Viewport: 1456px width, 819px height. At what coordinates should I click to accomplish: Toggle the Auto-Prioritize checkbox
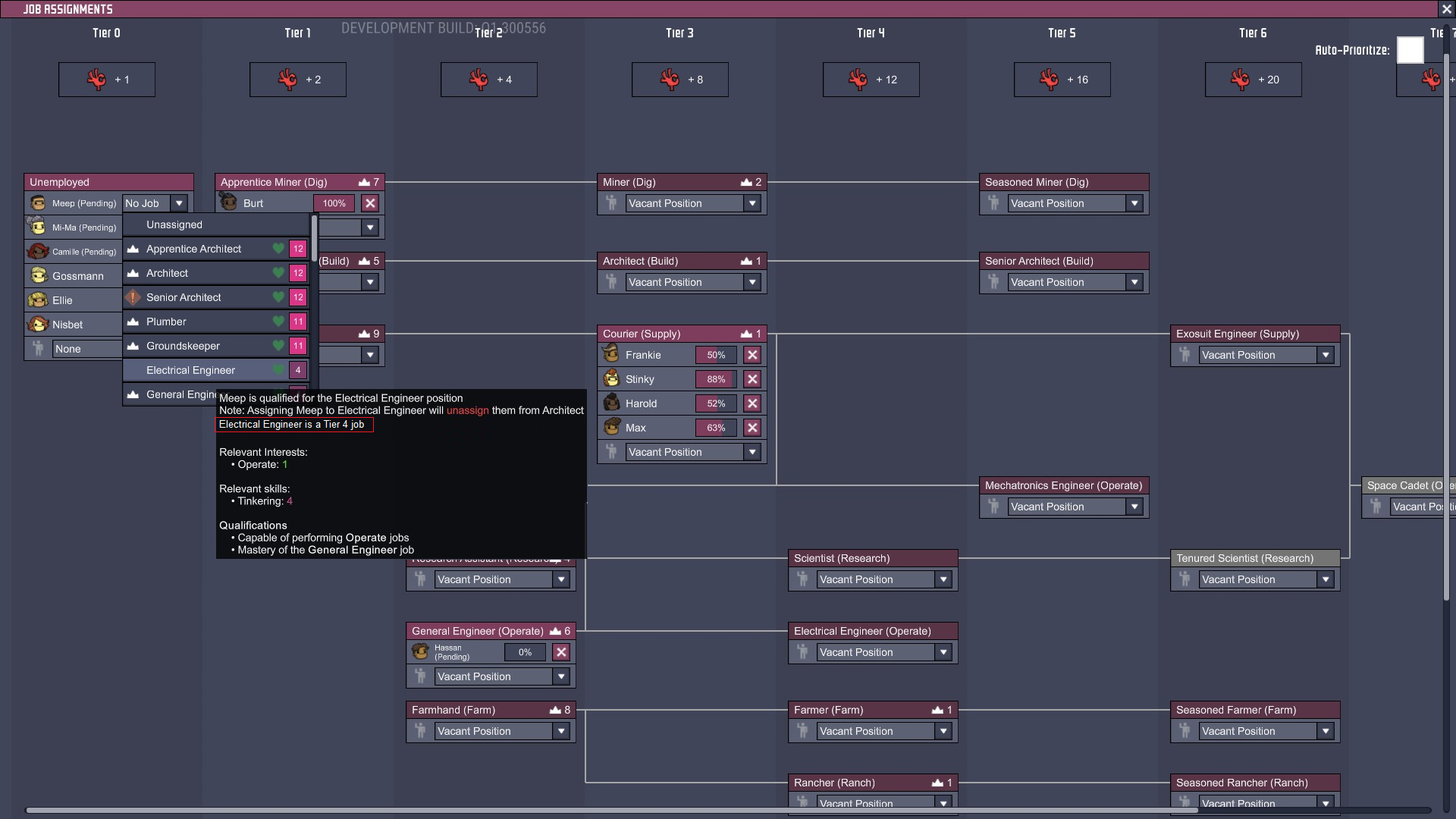(x=1410, y=50)
